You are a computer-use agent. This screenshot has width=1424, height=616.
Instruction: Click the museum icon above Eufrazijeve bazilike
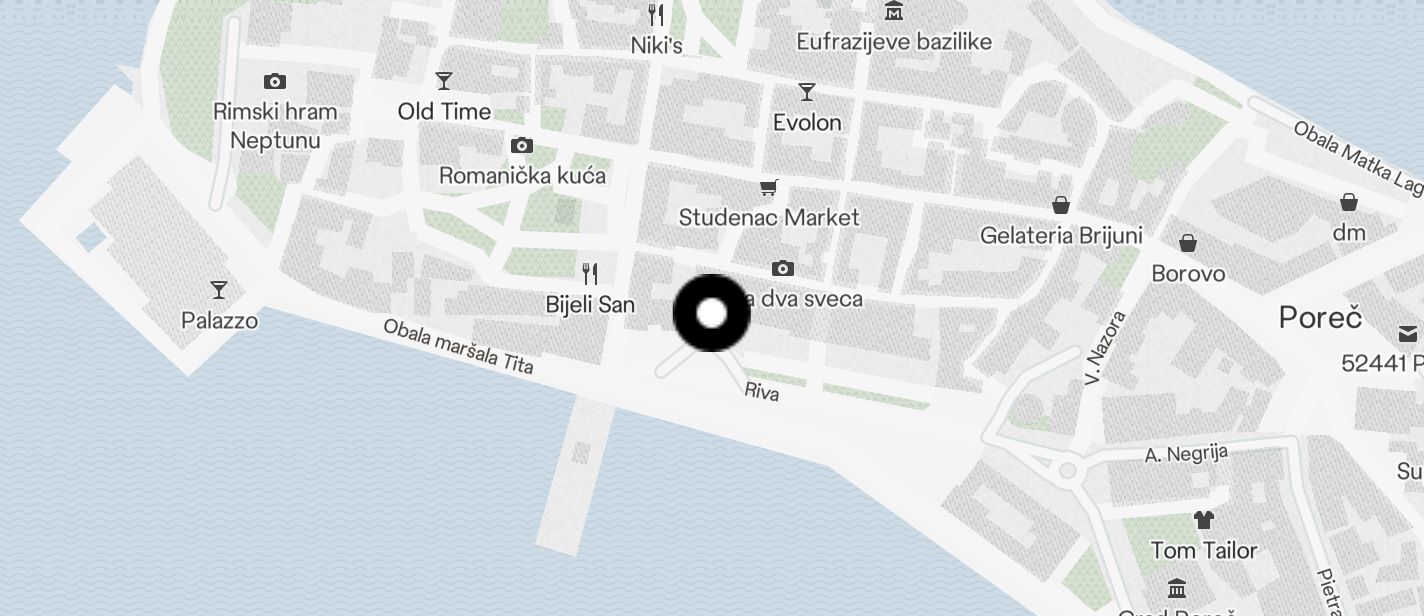894,11
